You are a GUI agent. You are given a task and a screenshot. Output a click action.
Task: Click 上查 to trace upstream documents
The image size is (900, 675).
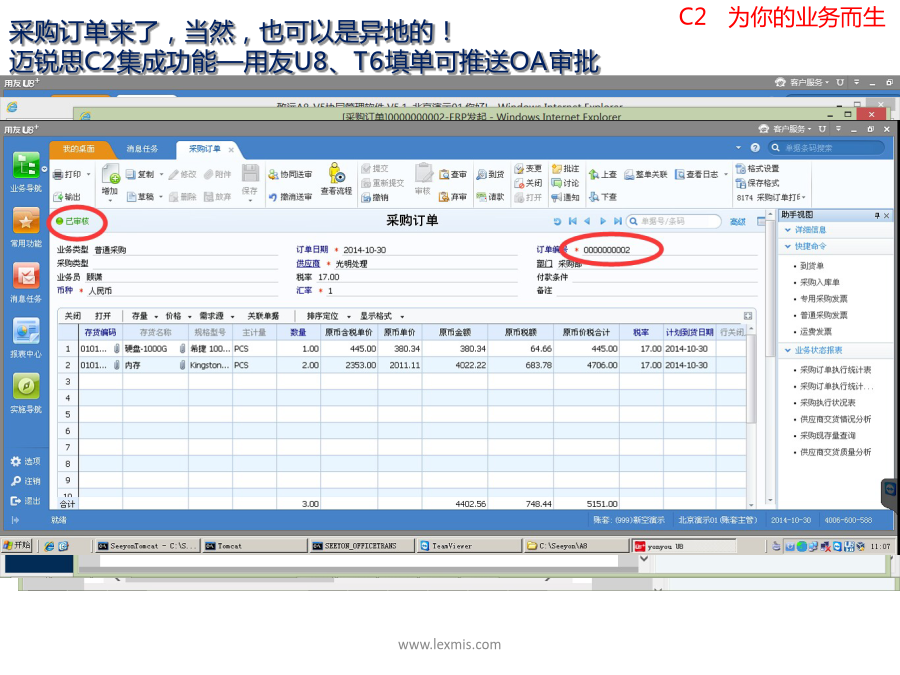click(x=603, y=174)
